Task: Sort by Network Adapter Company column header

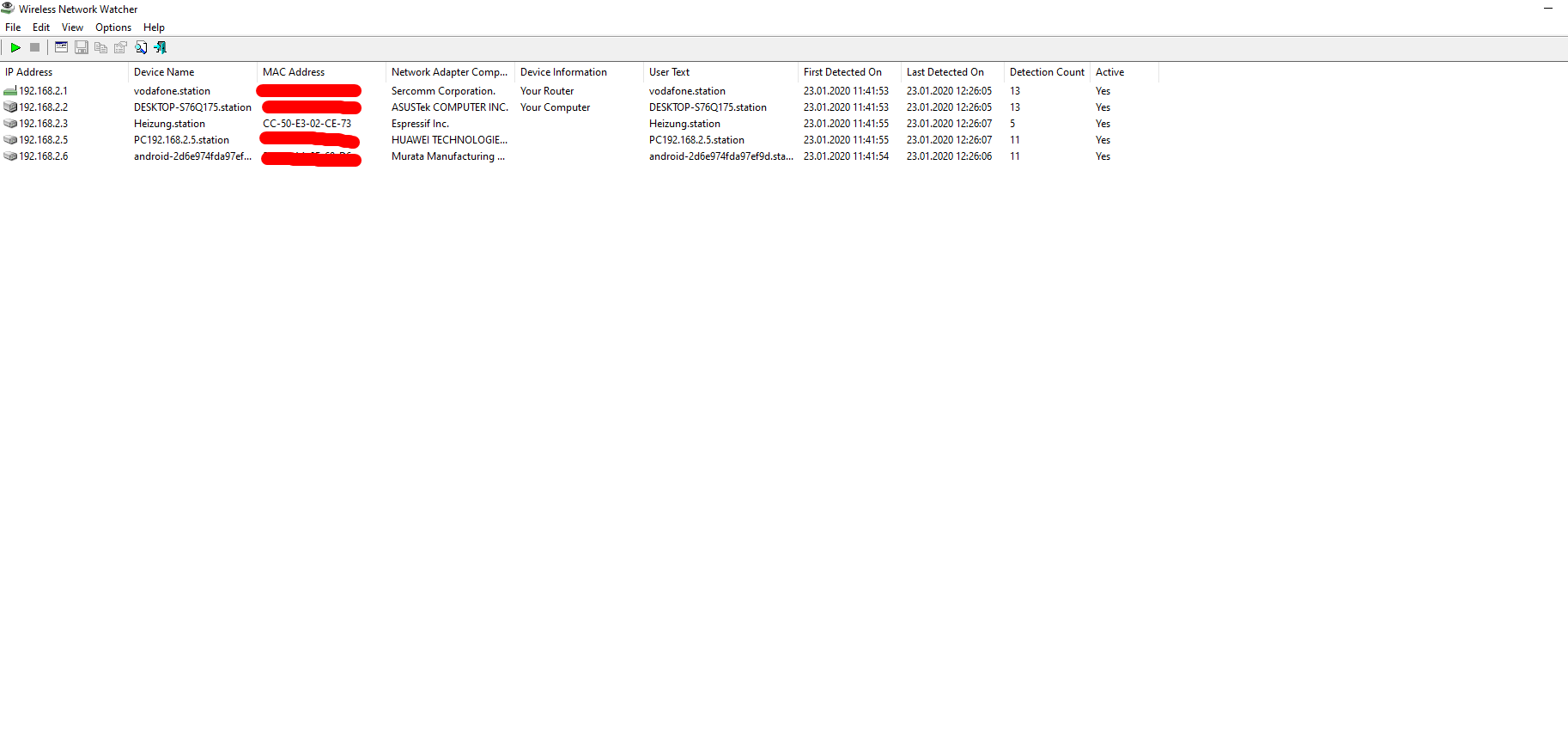Action: 451,72
